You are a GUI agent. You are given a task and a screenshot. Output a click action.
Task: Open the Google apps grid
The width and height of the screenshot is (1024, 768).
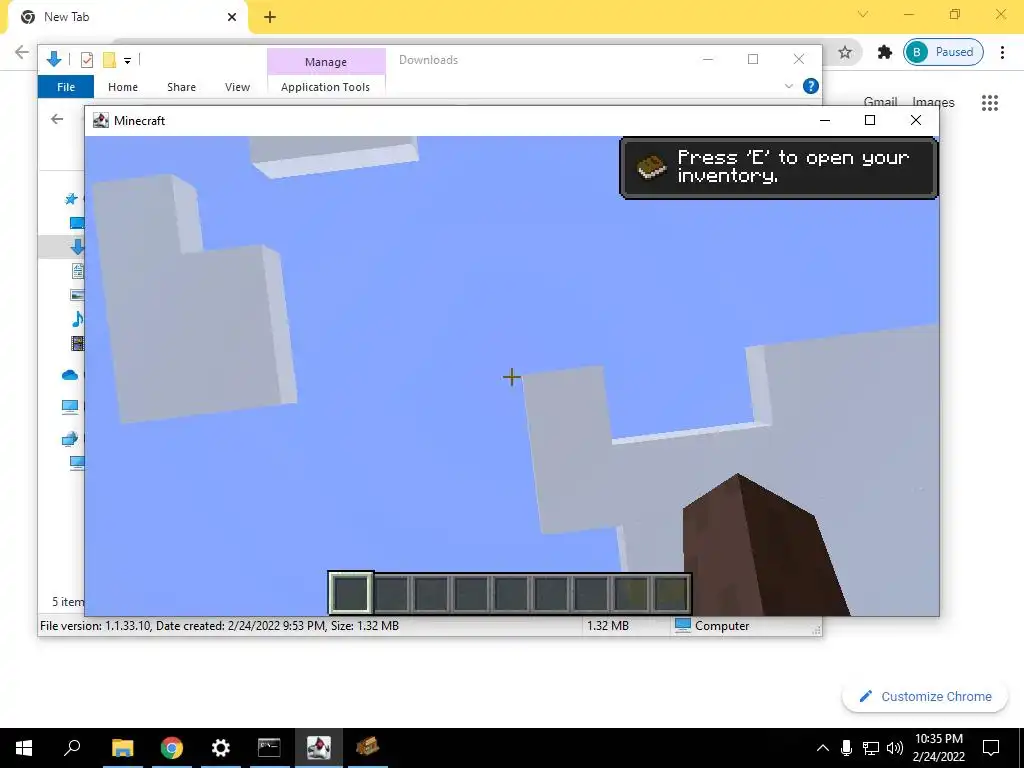point(989,103)
